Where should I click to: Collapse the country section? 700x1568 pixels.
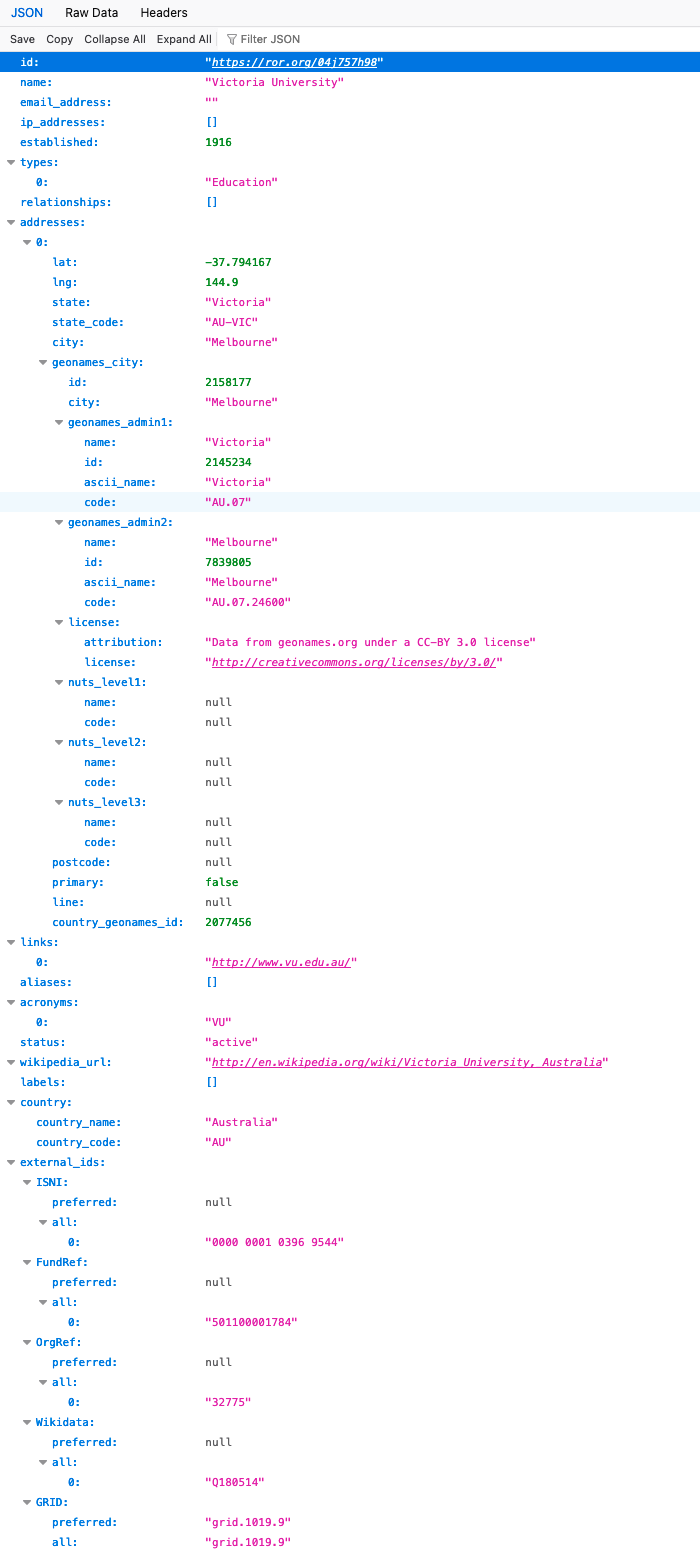tap(11, 1102)
